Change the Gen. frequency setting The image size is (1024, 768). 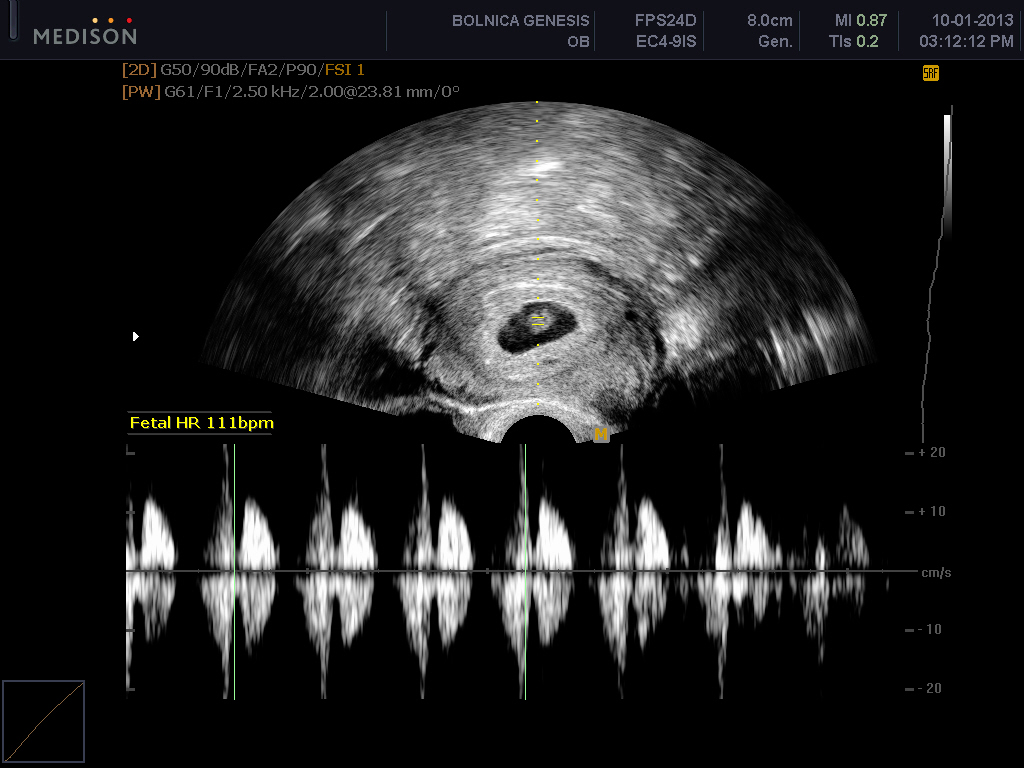click(775, 42)
